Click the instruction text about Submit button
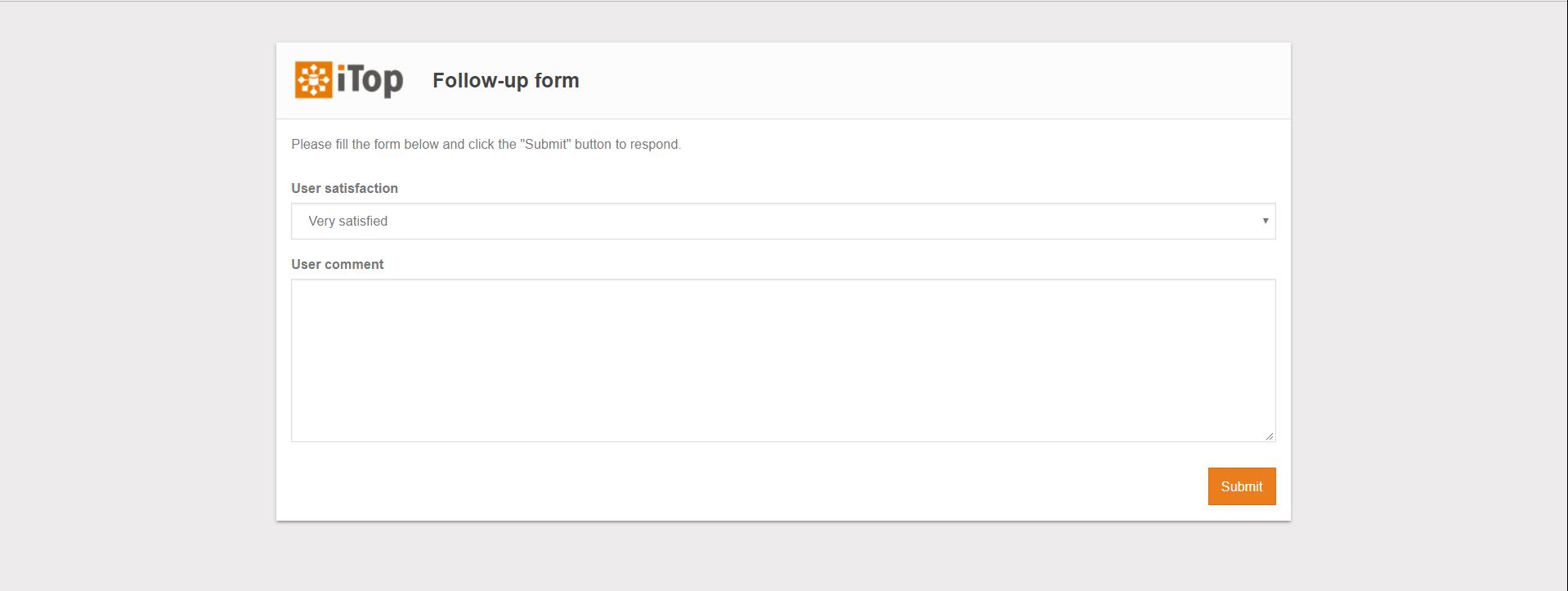Image resolution: width=1568 pixels, height=591 pixels. point(486,144)
